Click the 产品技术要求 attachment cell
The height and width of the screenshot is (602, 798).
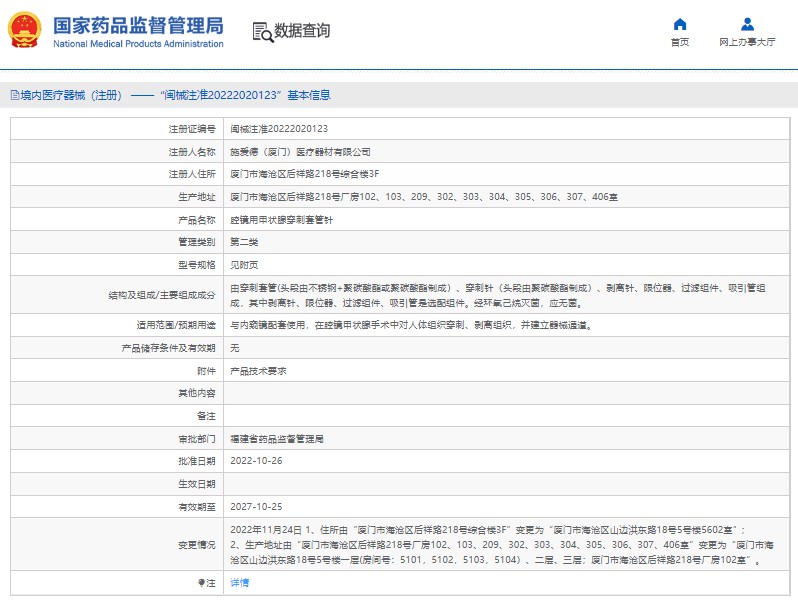pos(258,370)
